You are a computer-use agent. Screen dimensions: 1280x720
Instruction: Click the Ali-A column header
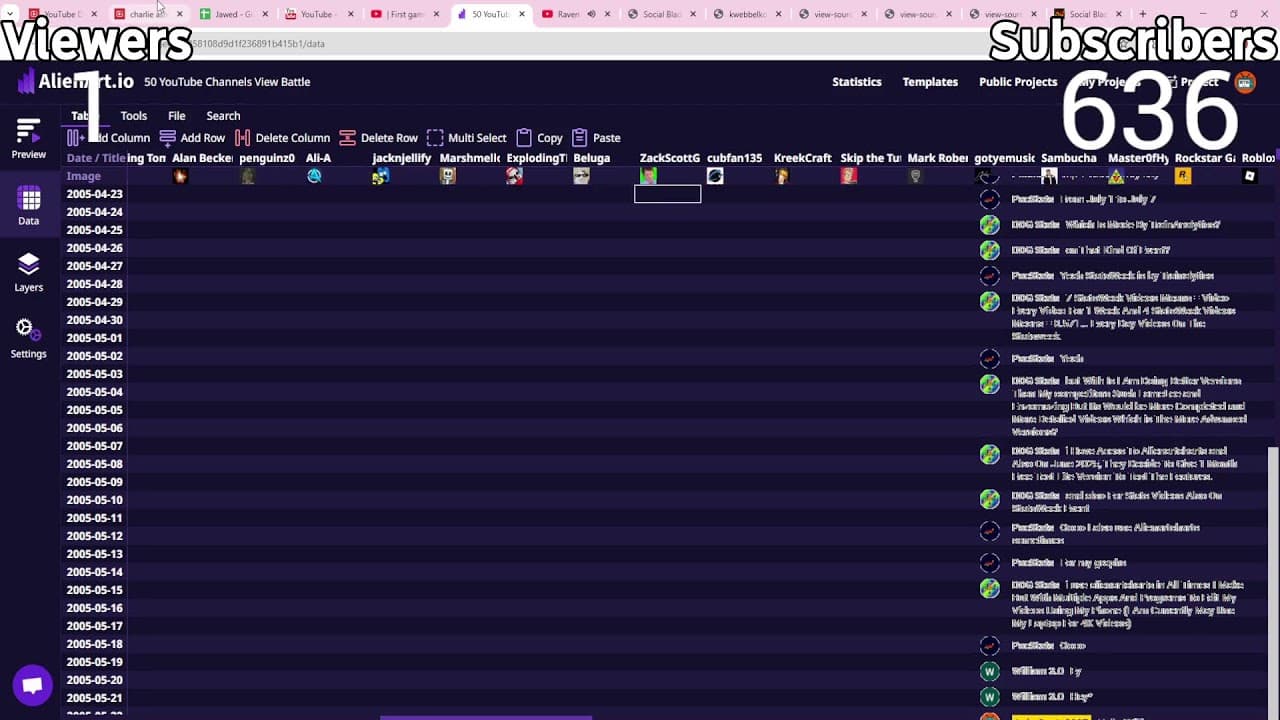(x=318, y=158)
